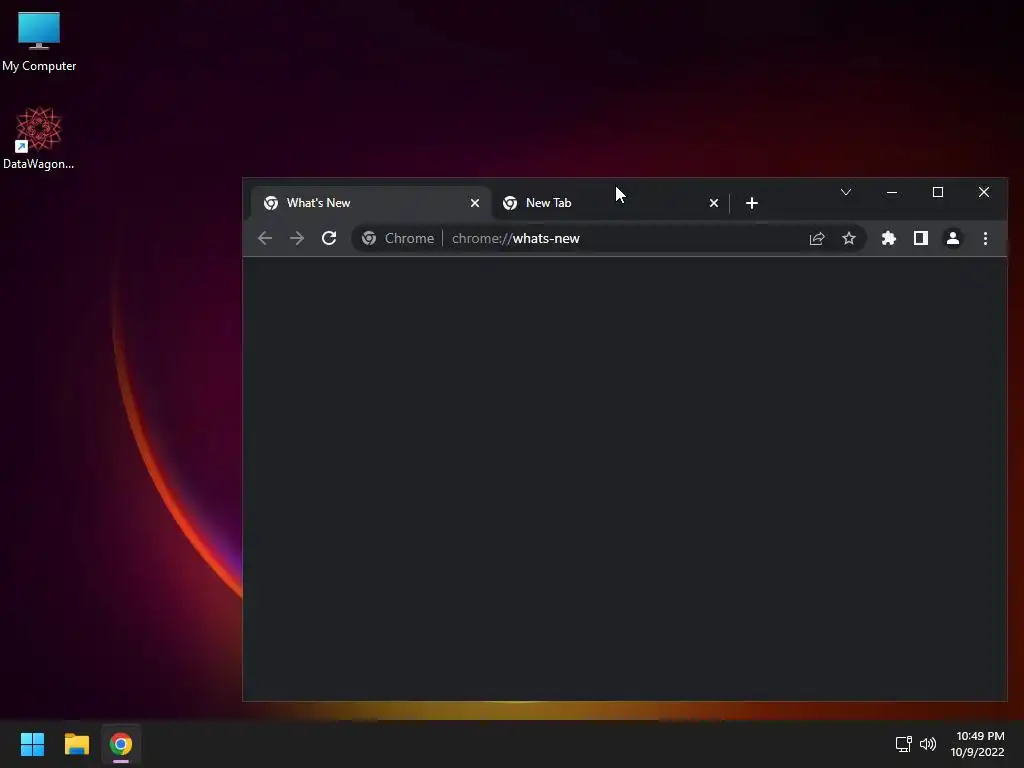
Task: Switch to the What's New tab
Action: pos(370,203)
